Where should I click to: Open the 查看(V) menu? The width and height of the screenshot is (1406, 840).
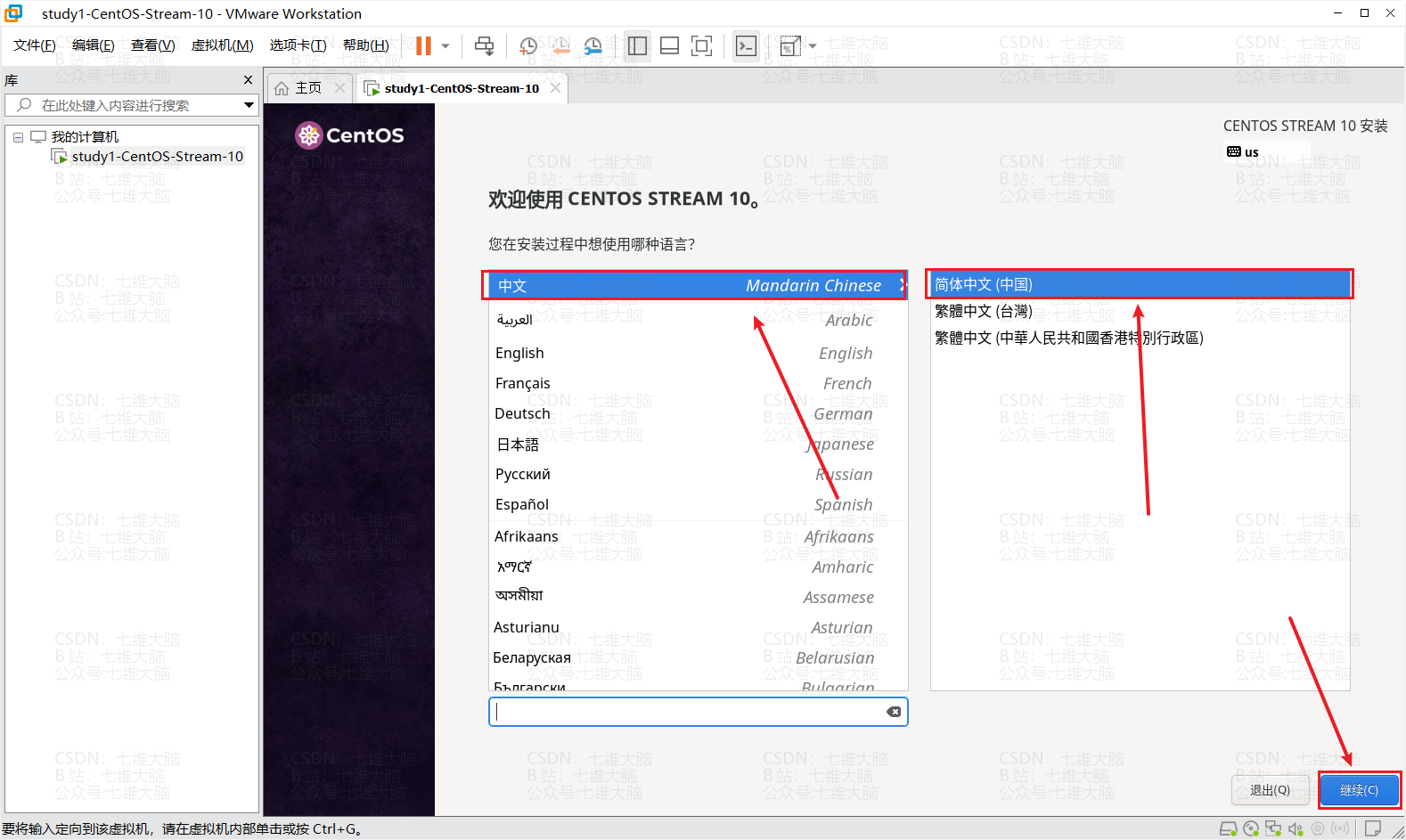tap(152, 45)
